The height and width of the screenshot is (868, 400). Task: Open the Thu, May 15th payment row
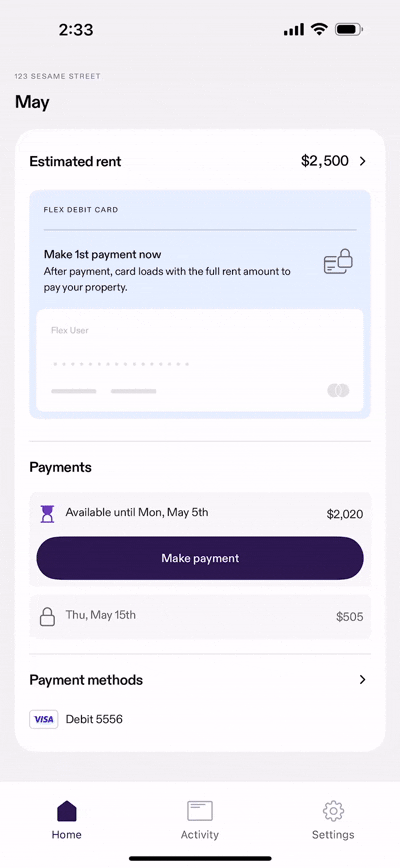coord(200,617)
